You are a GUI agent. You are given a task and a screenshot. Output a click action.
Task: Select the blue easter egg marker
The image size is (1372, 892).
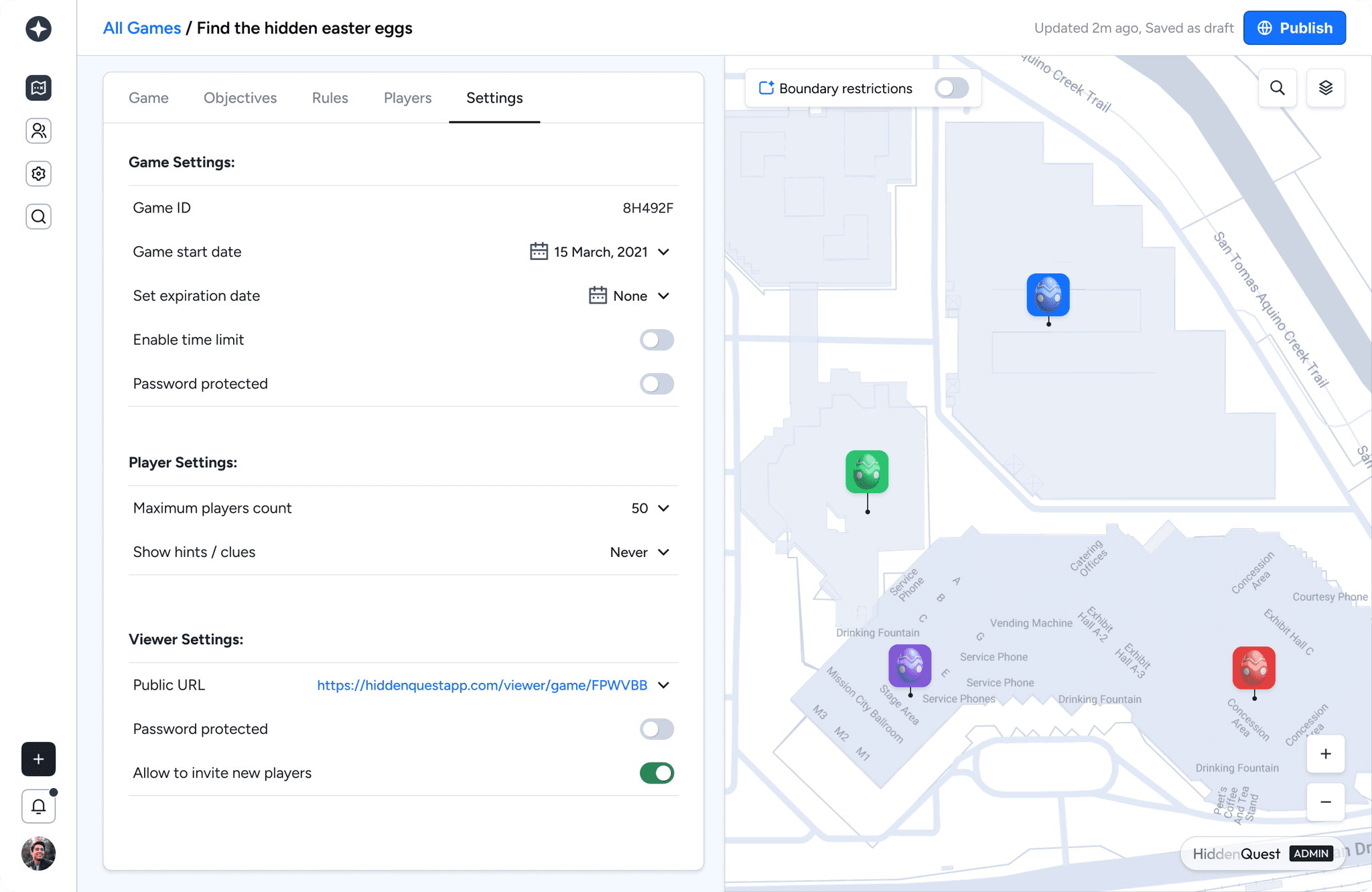click(x=1048, y=294)
